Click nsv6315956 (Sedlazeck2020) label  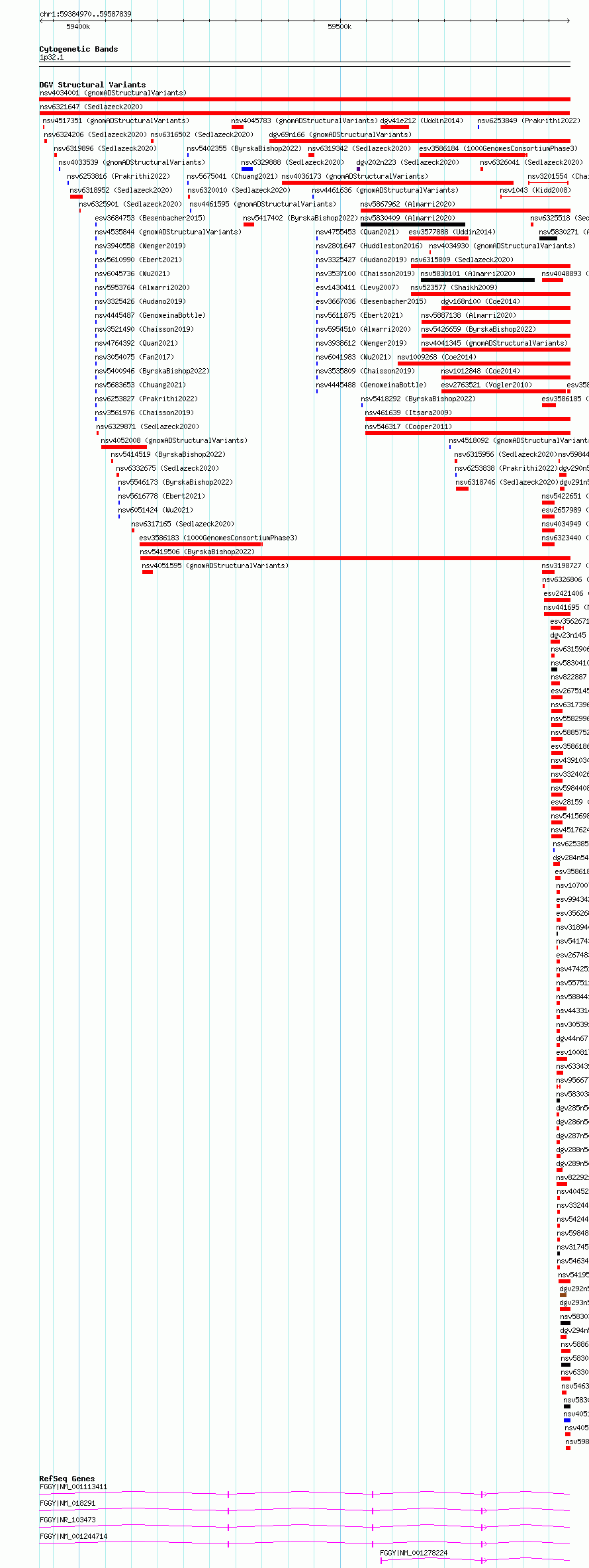(x=506, y=454)
